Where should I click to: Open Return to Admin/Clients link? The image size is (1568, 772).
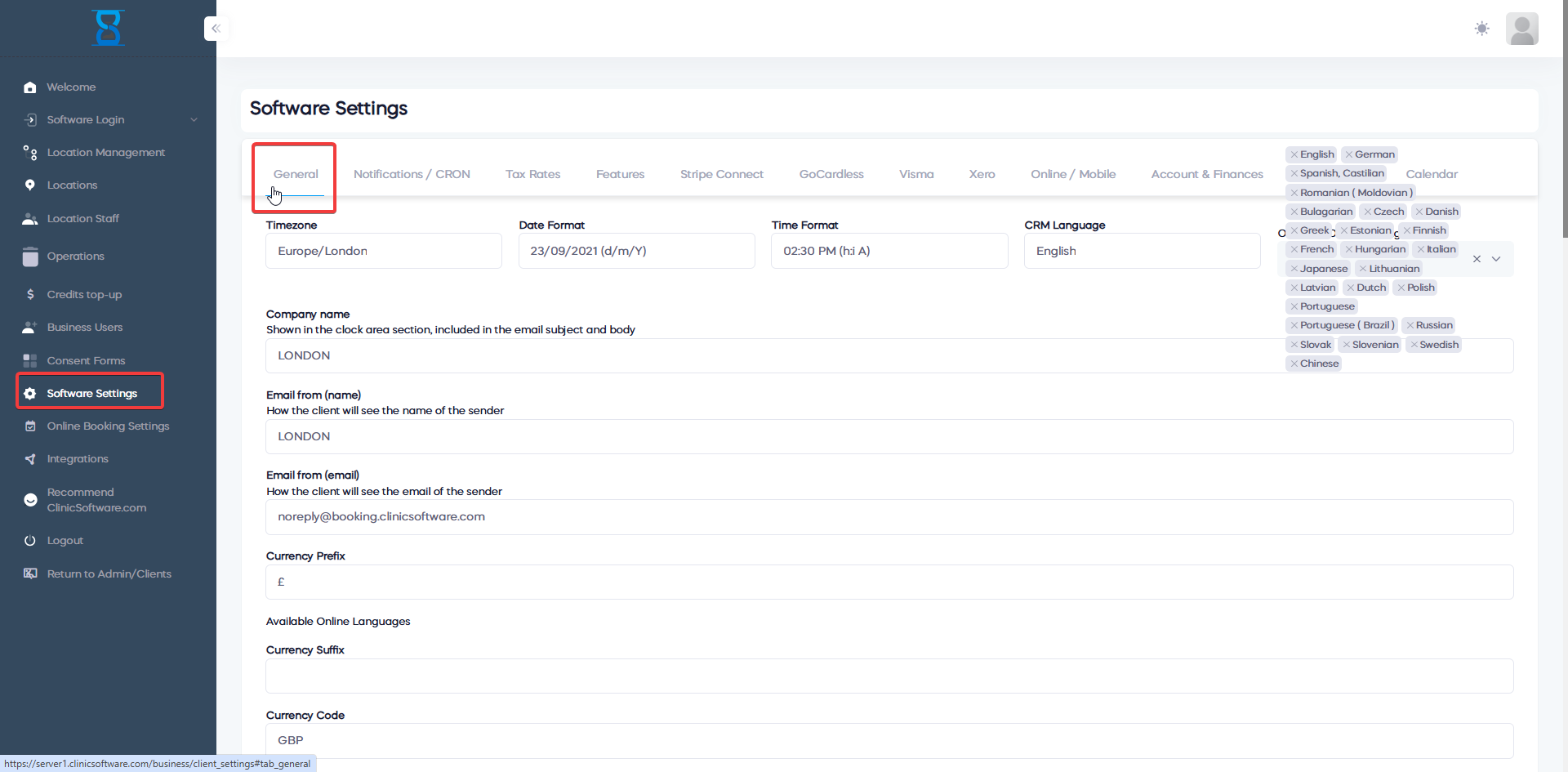coord(109,574)
